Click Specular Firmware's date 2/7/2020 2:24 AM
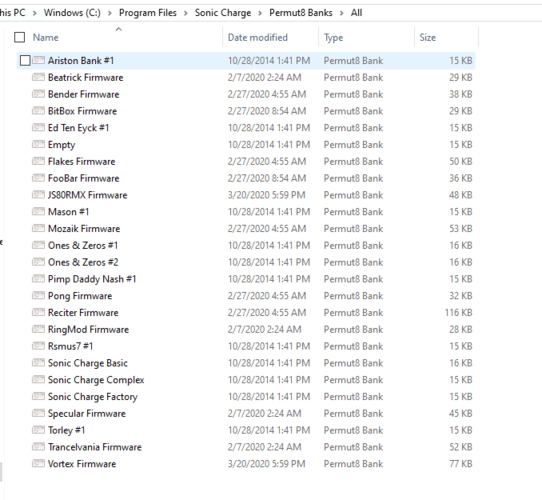Viewport: 542px width, 500px height. click(x=264, y=413)
